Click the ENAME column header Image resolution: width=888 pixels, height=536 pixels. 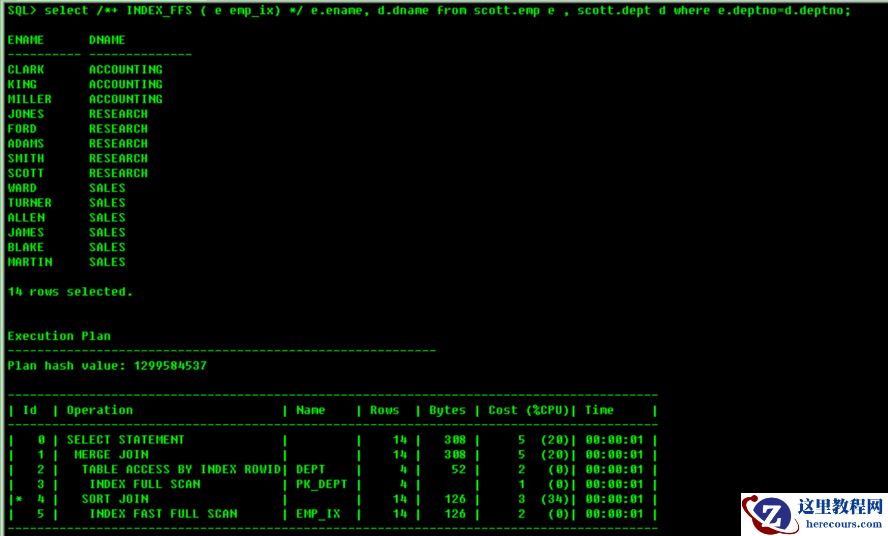pyautogui.click(x=25, y=40)
